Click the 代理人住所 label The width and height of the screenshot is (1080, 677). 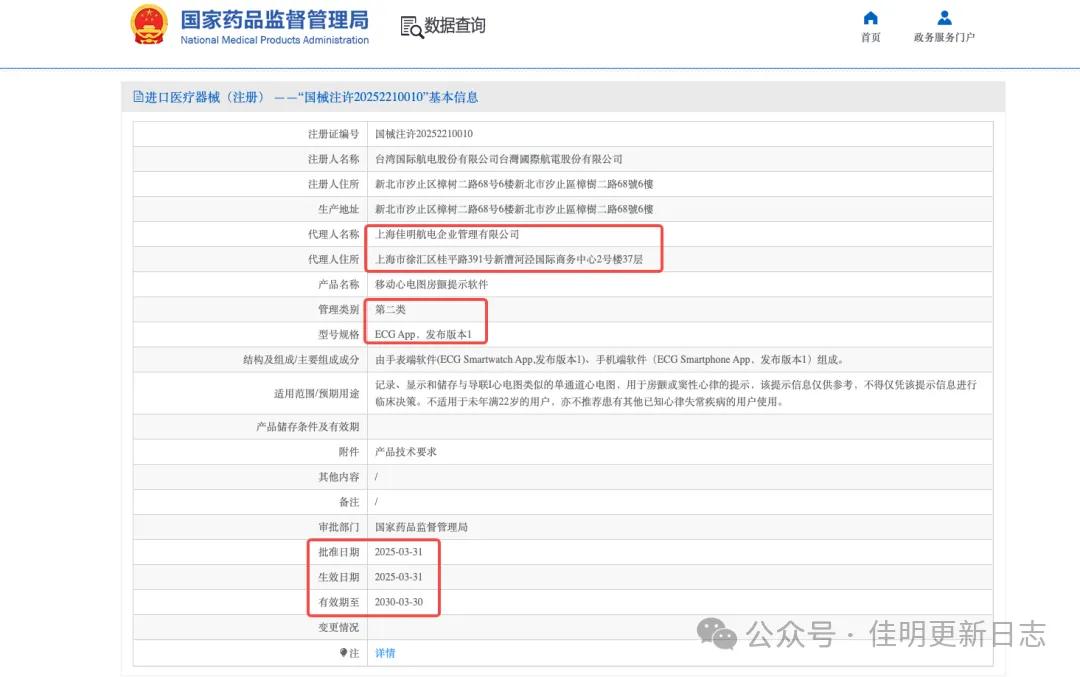tap(333, 259)
